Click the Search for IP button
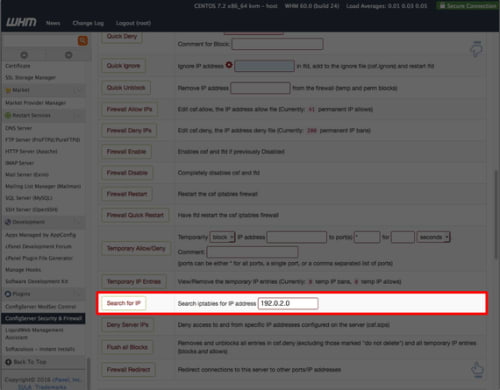The height and width of the screenshot is (390, 500). coord(124,303)
